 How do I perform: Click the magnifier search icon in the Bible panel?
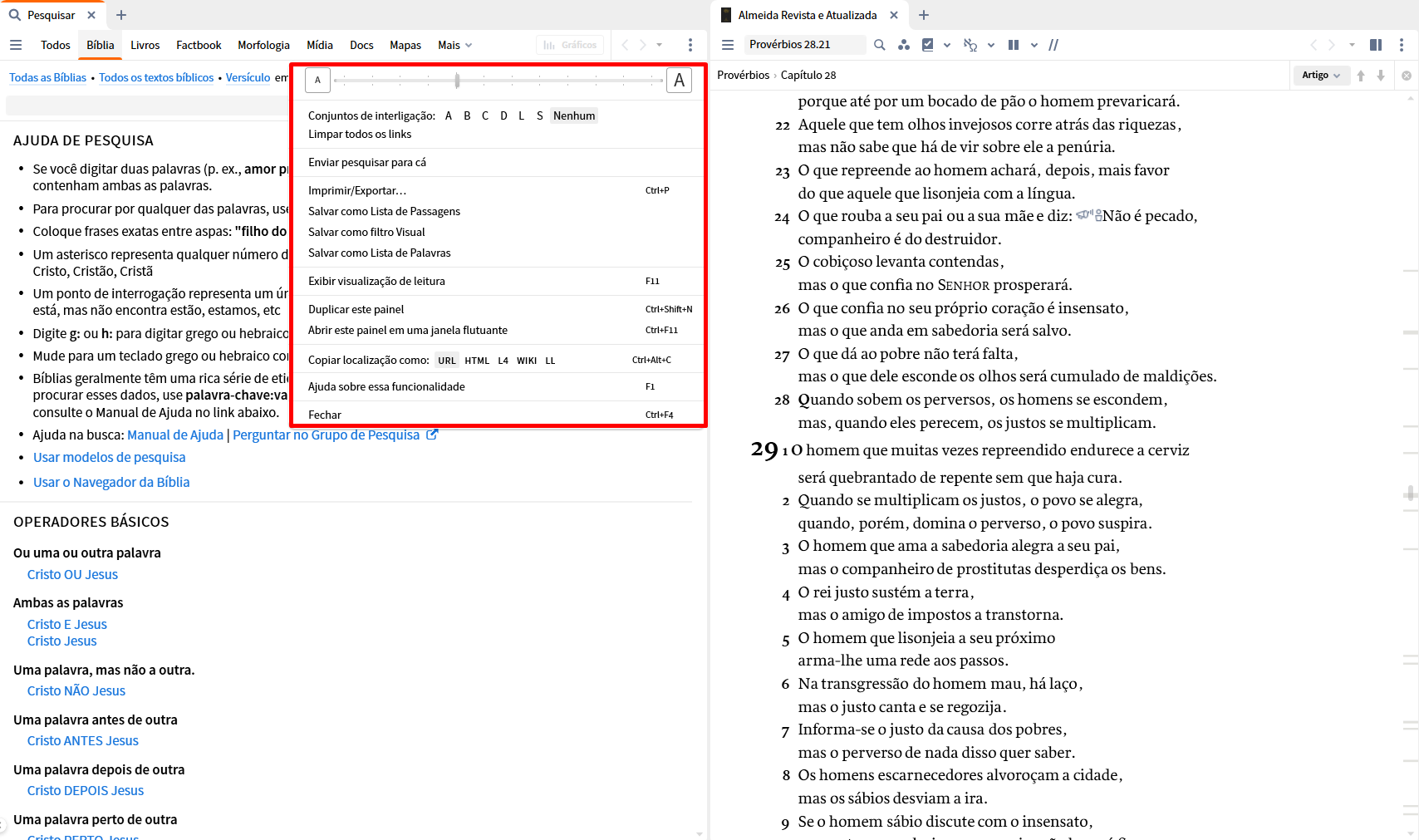coord(880,45)
